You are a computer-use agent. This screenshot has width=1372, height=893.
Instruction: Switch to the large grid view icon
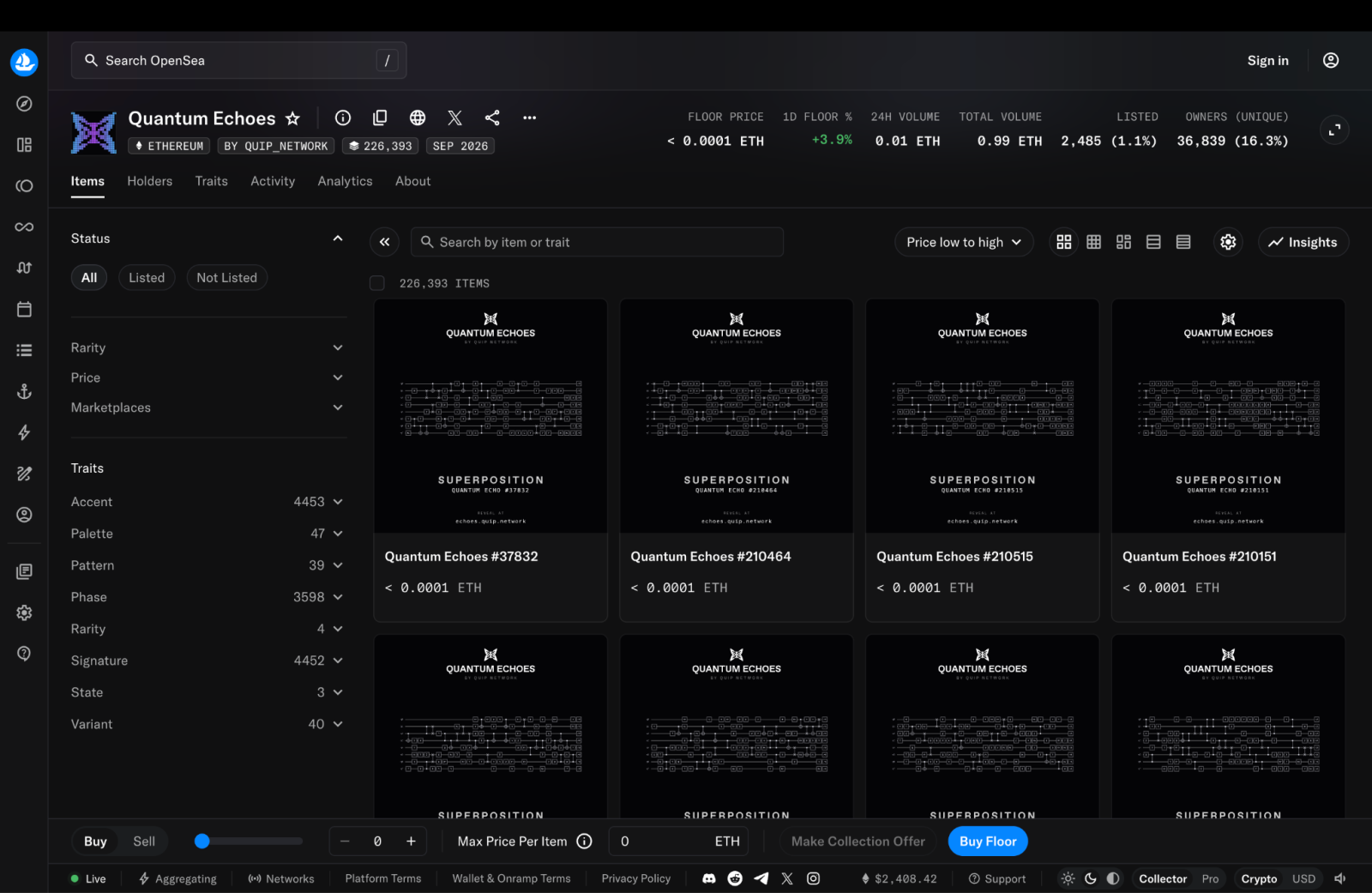tap(1064, 242)
